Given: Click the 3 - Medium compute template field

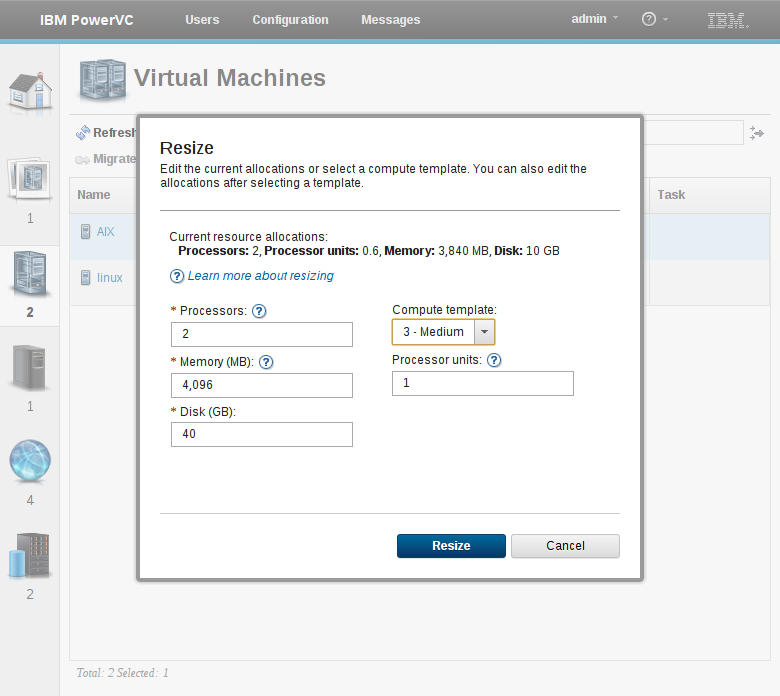Looking at the screenshot, I should (x=433, y=332).
